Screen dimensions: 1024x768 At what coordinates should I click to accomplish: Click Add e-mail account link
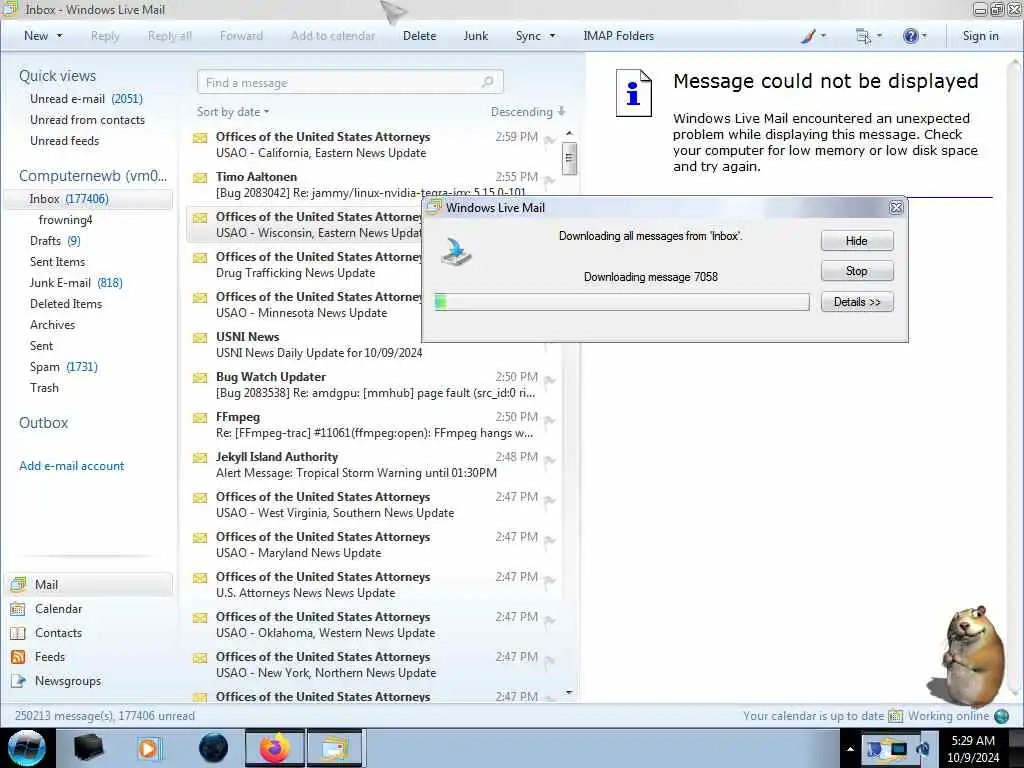pos(72,466)
